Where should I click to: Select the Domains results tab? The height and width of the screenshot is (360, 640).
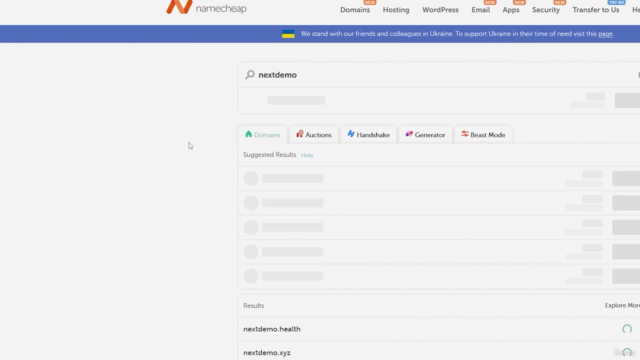point(263,135)
